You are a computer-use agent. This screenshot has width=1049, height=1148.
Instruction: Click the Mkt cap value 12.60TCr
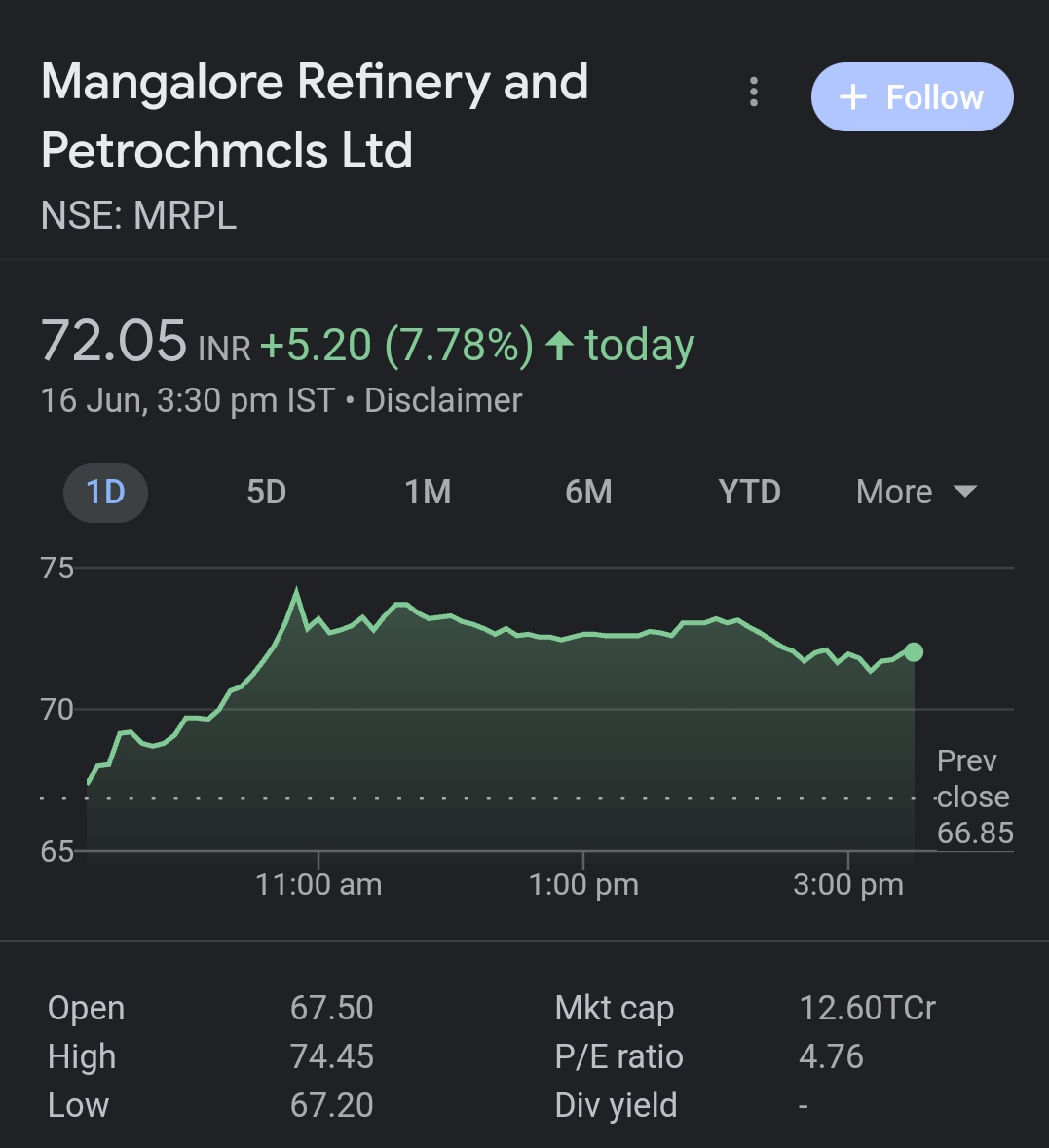pyautogui.click(x=867, y=1008)
